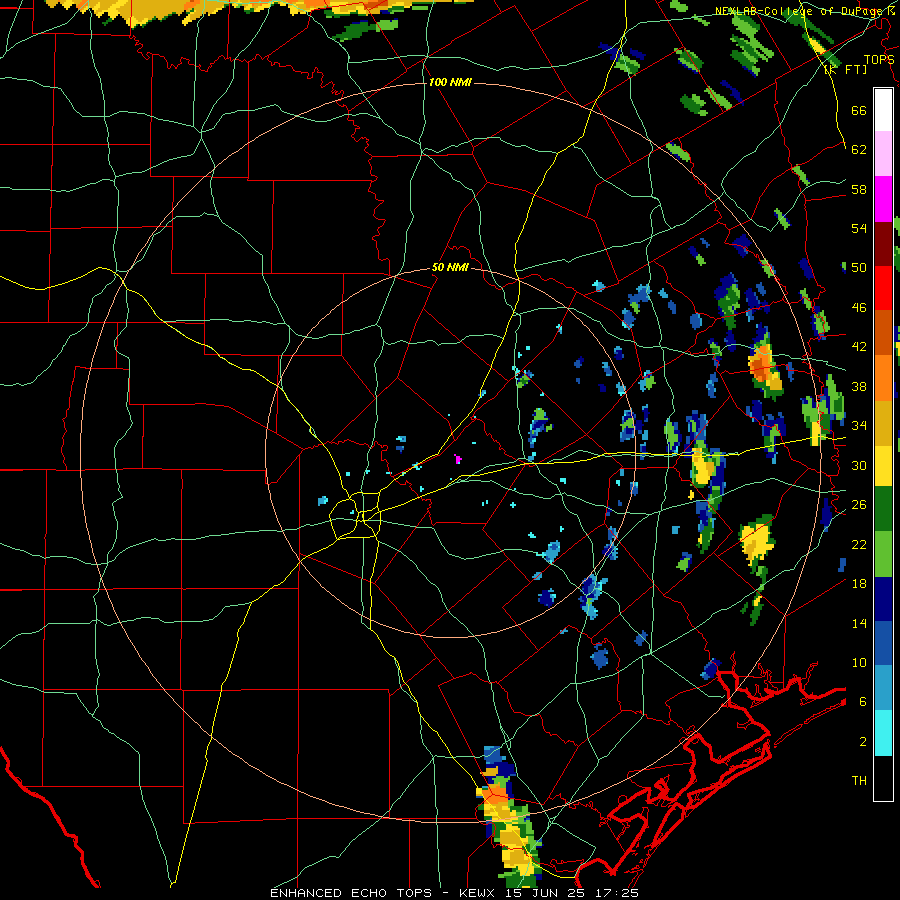Click the legend value "46"

(x=859, y=308)
